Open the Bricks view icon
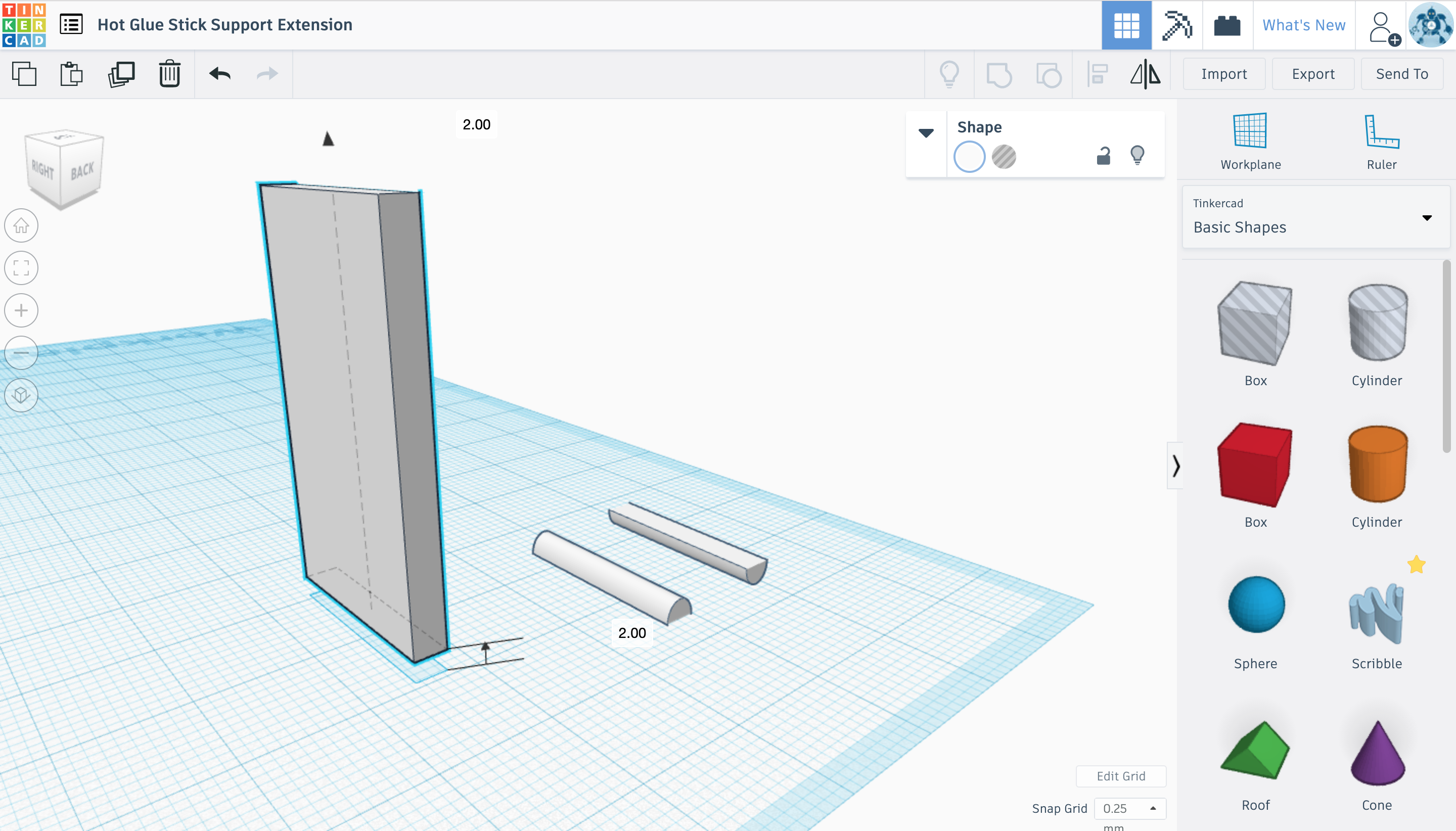The image size is (1456, 831). pyautogui.click(x=1227, y=25)
